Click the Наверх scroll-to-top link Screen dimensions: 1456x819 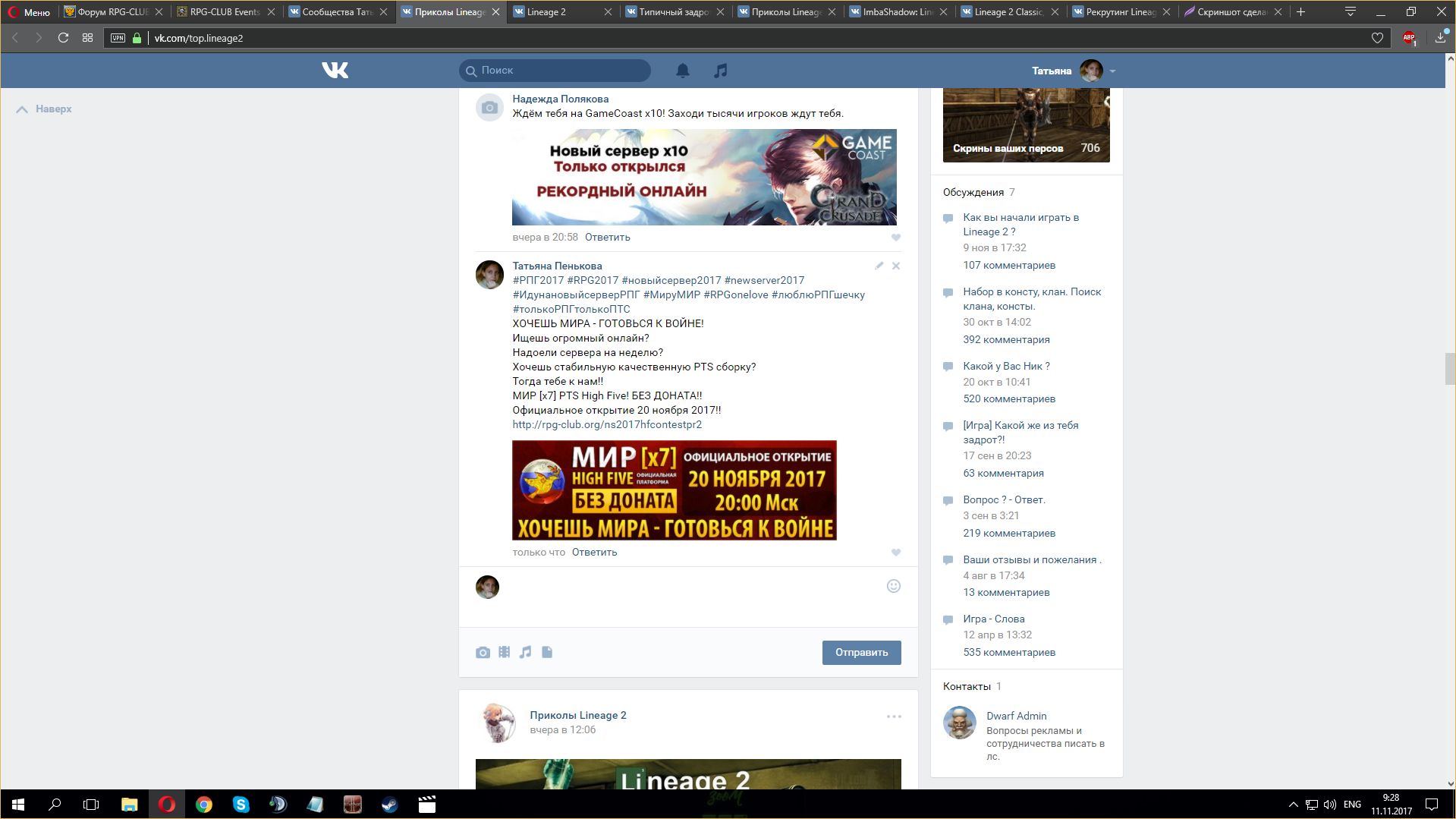(x=44, y=109)
